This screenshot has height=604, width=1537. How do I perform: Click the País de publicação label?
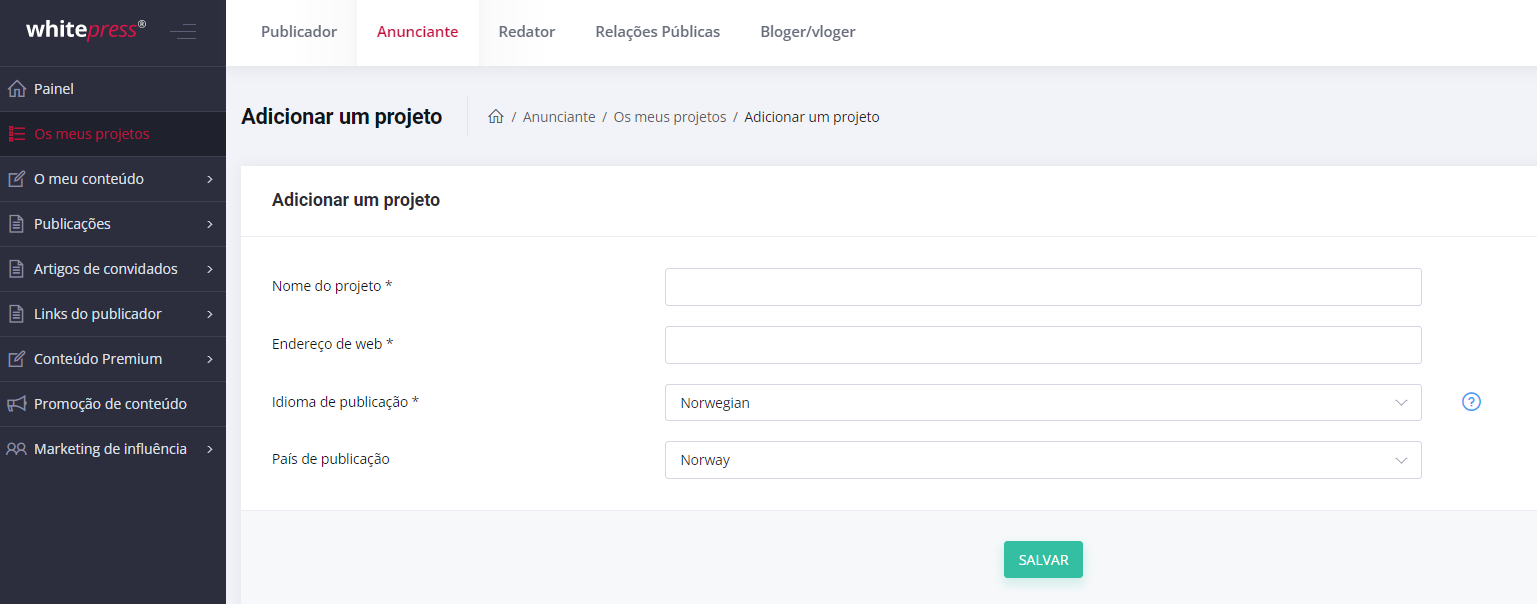pos(331,459)
